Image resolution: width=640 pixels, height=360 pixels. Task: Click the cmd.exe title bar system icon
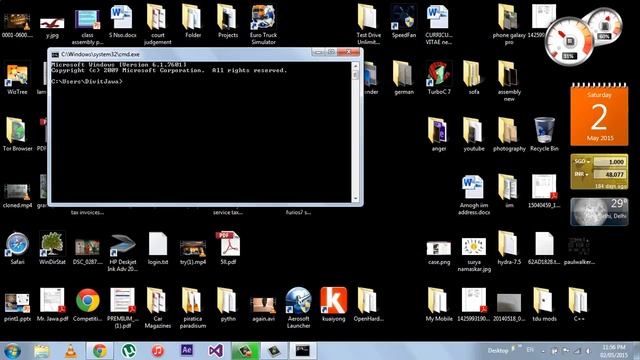(x=55, y=54)
